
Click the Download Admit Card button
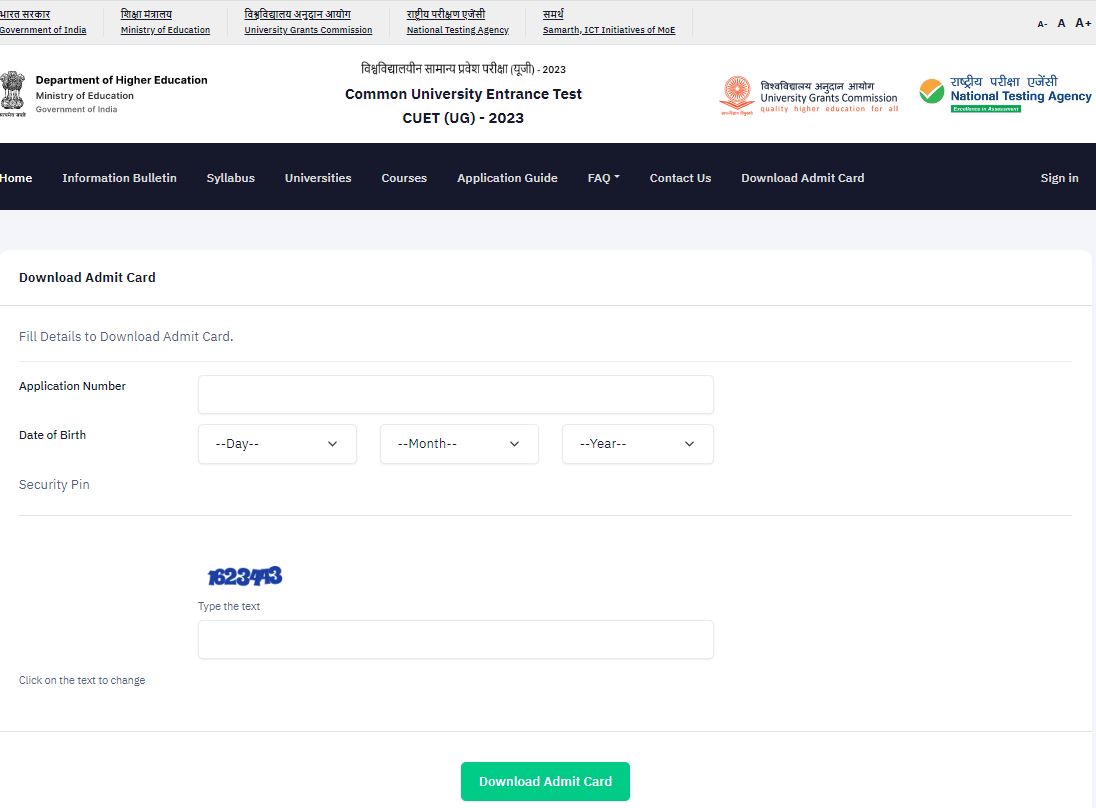545,781
